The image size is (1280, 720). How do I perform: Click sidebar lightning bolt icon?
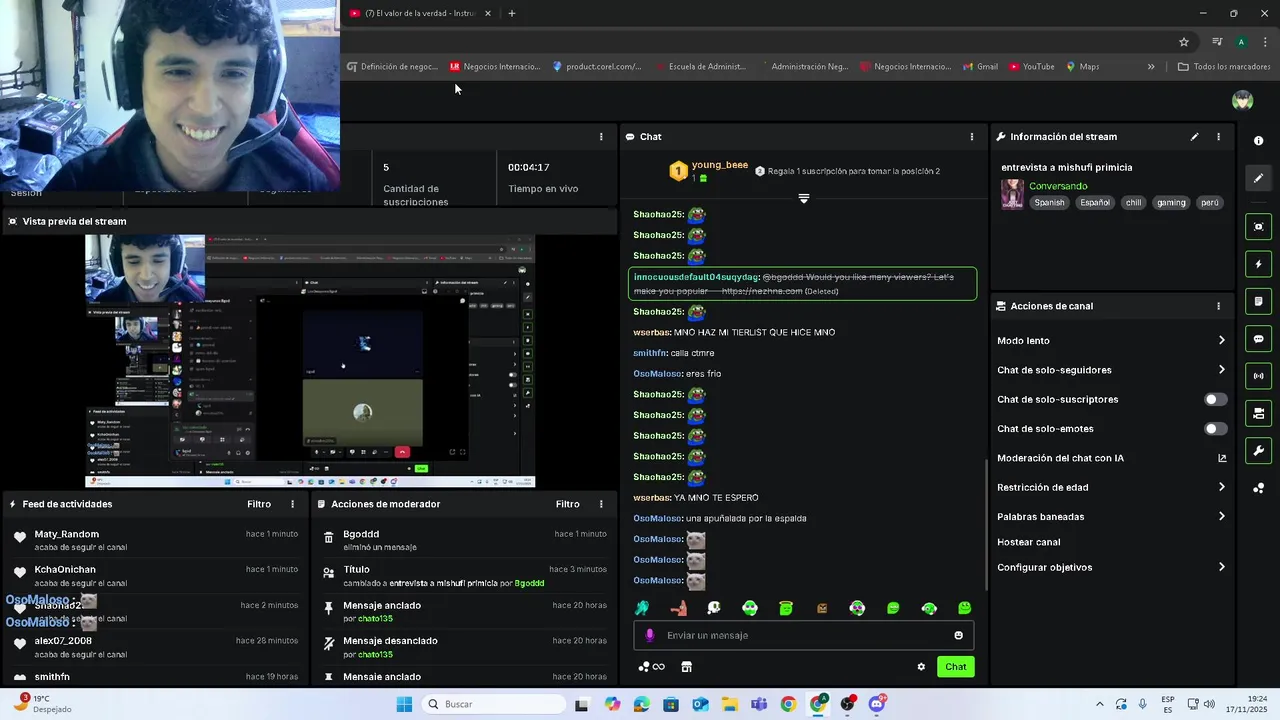click(x=1259, y=265)
